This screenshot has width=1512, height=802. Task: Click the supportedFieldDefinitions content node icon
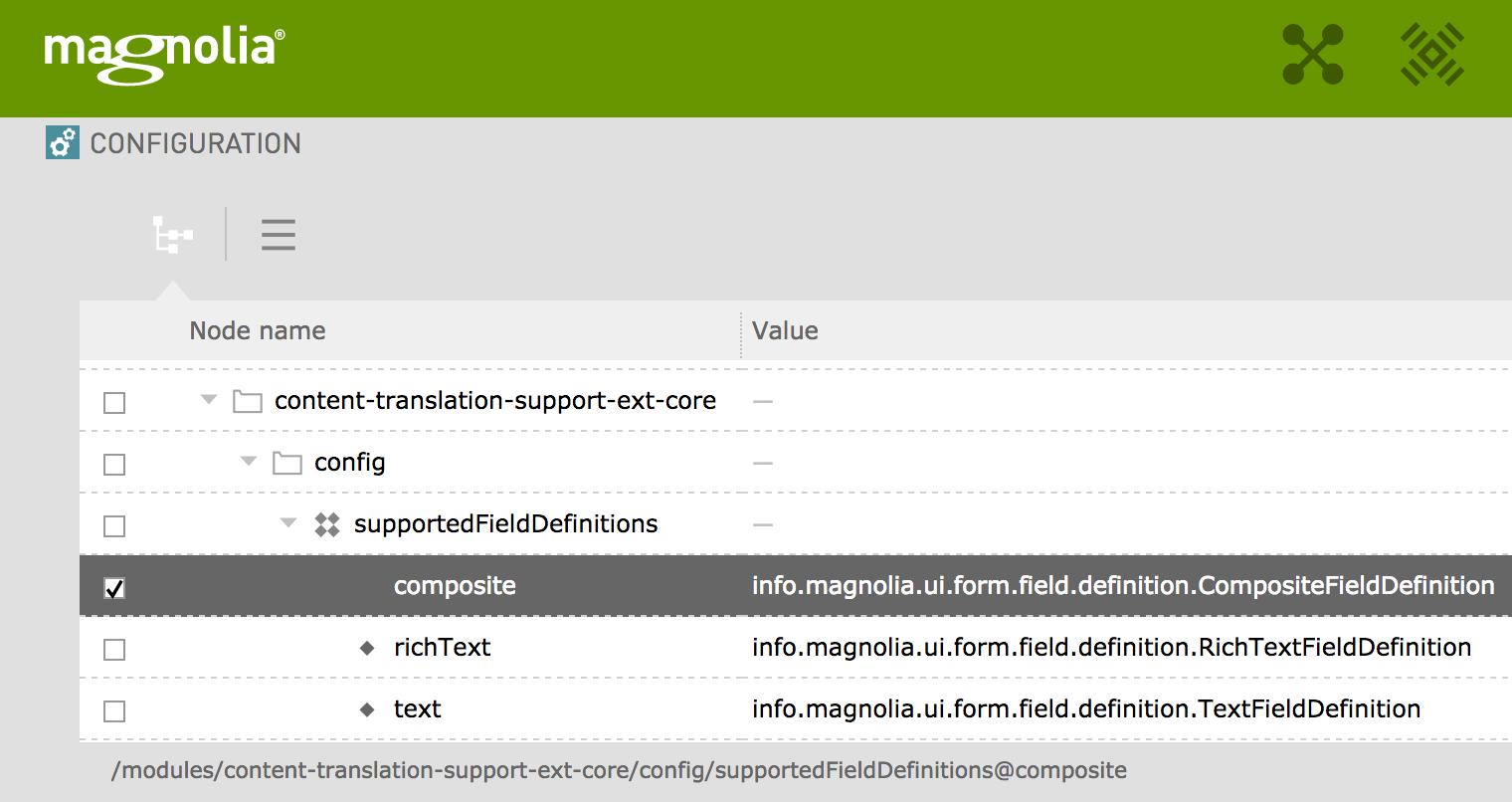327,524
